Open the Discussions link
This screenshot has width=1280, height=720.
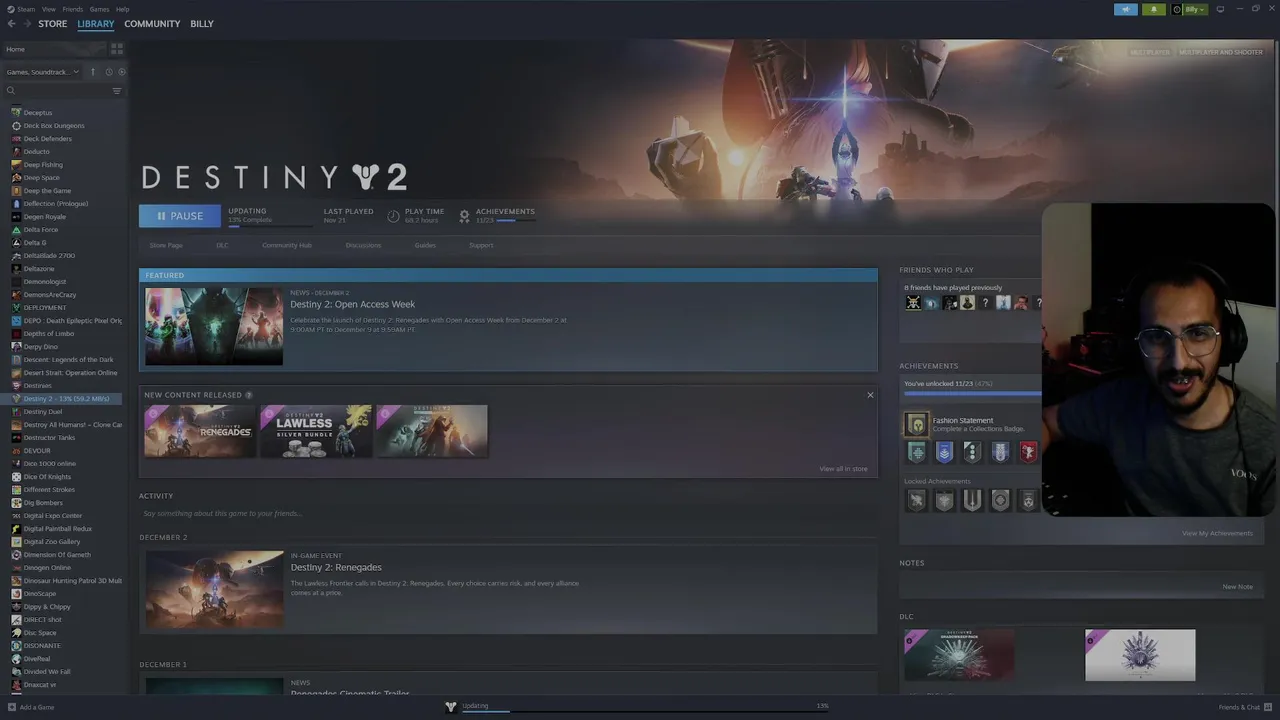(363, 245)
